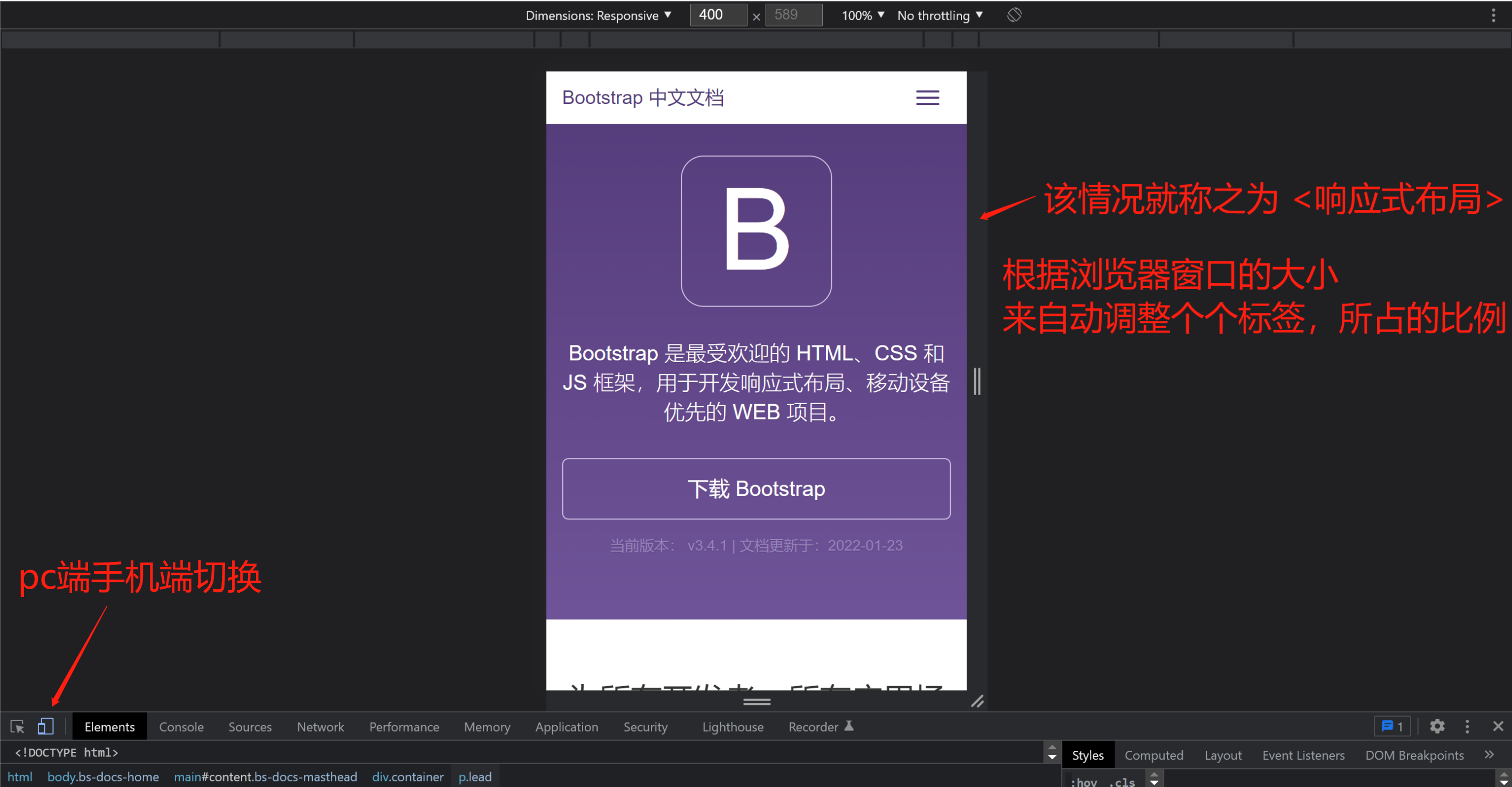Click the Bootstrap 中文文档 brand link

click(643, 98)
